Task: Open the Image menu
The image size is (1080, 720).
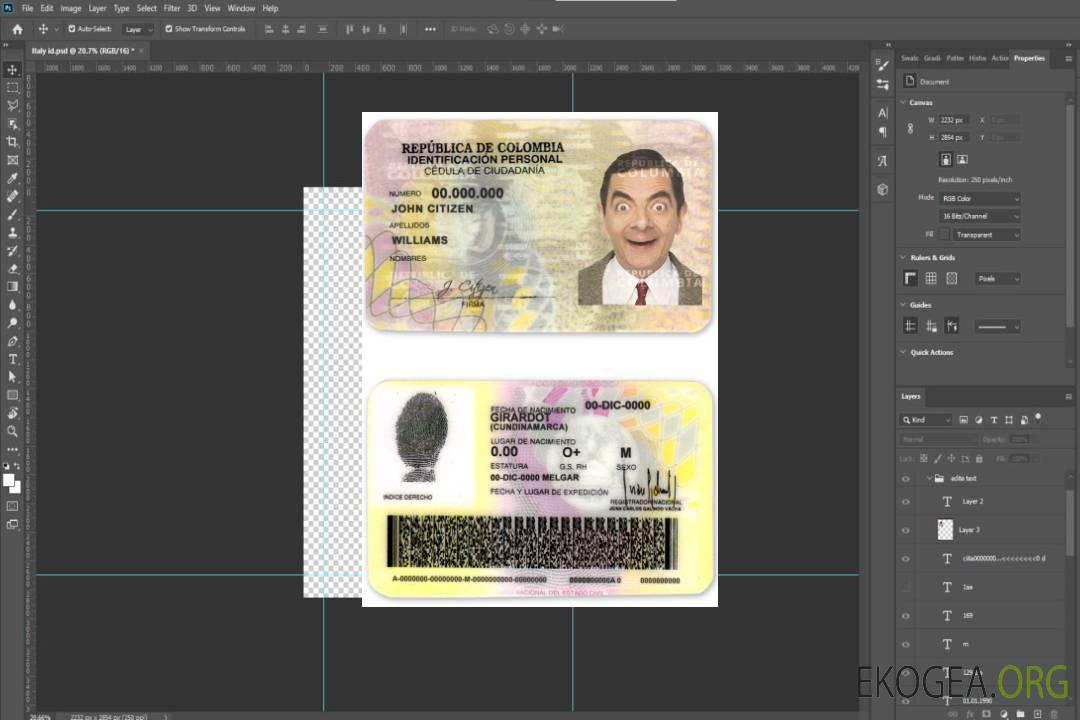Action: [x=71, y=8]
